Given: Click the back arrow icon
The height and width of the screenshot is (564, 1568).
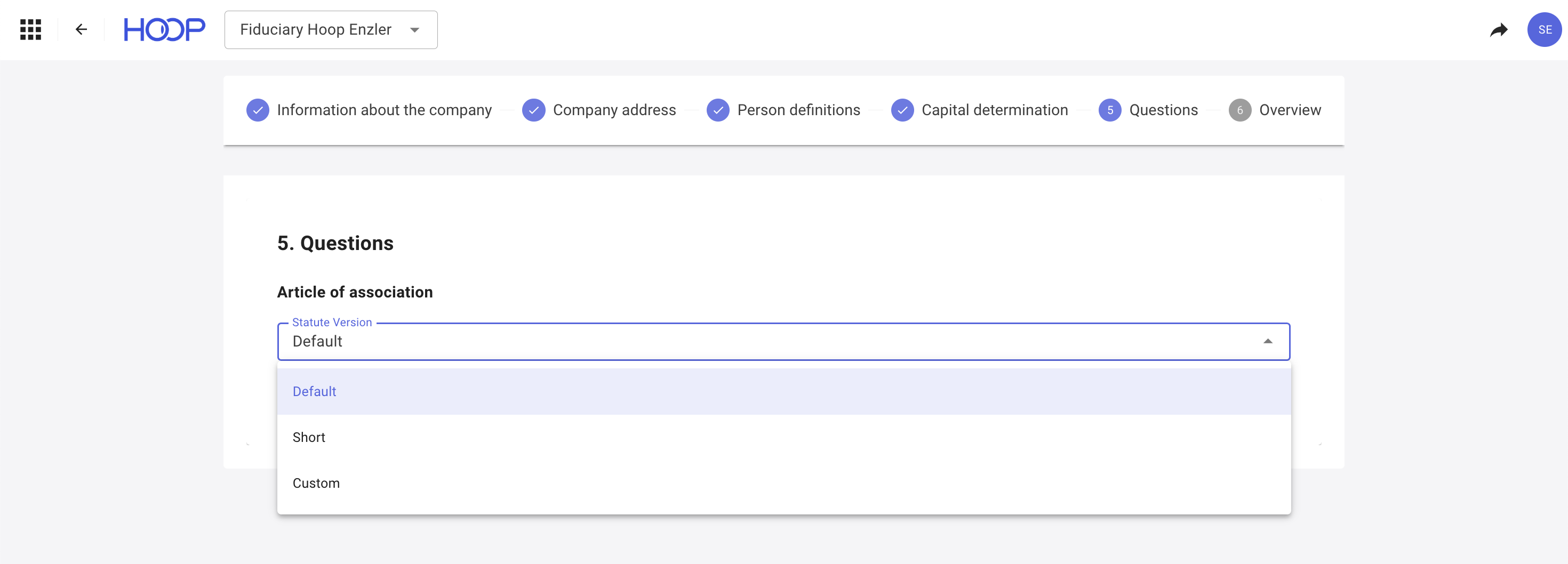Looking at the screenshot, I should 81,29.
